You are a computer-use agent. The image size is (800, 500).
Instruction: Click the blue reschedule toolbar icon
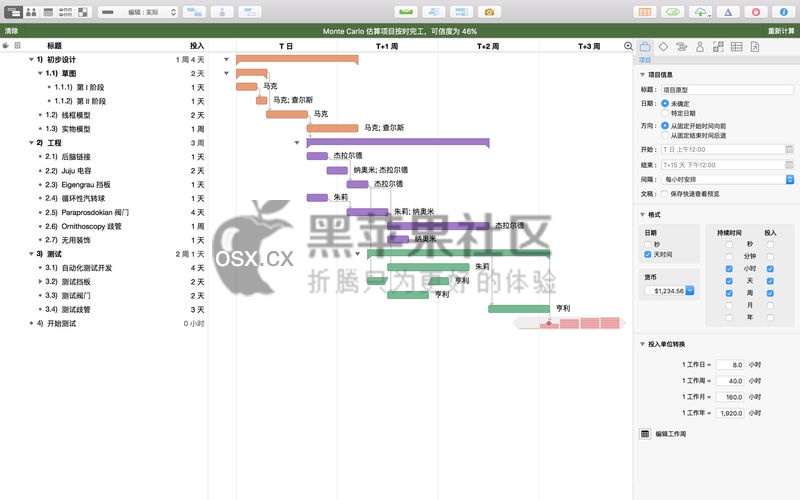pyautogui.click(x=462, y=12)
